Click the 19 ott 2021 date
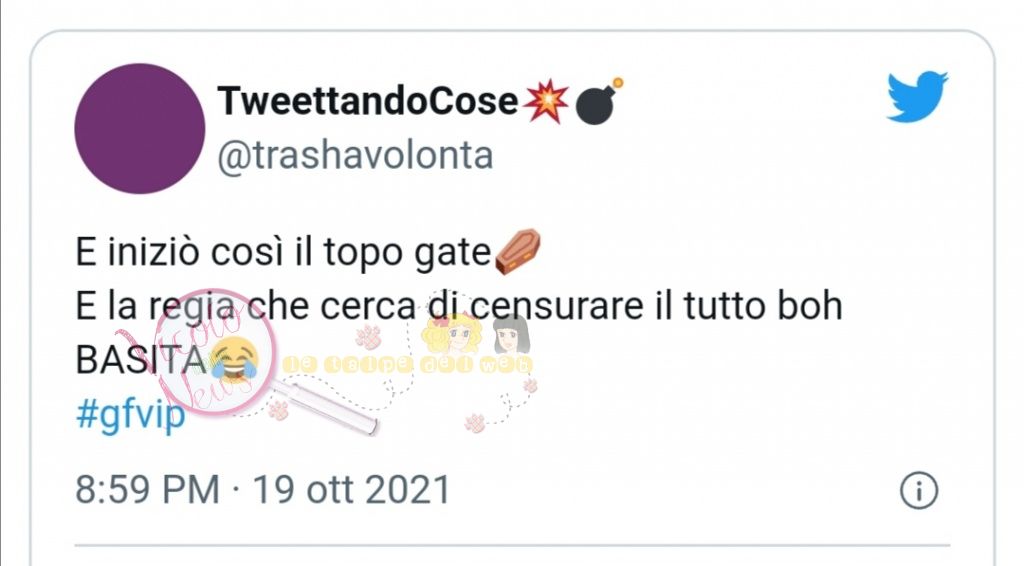Image resolution: width=1024 pixels, height=566 pixels. [352, 490]
